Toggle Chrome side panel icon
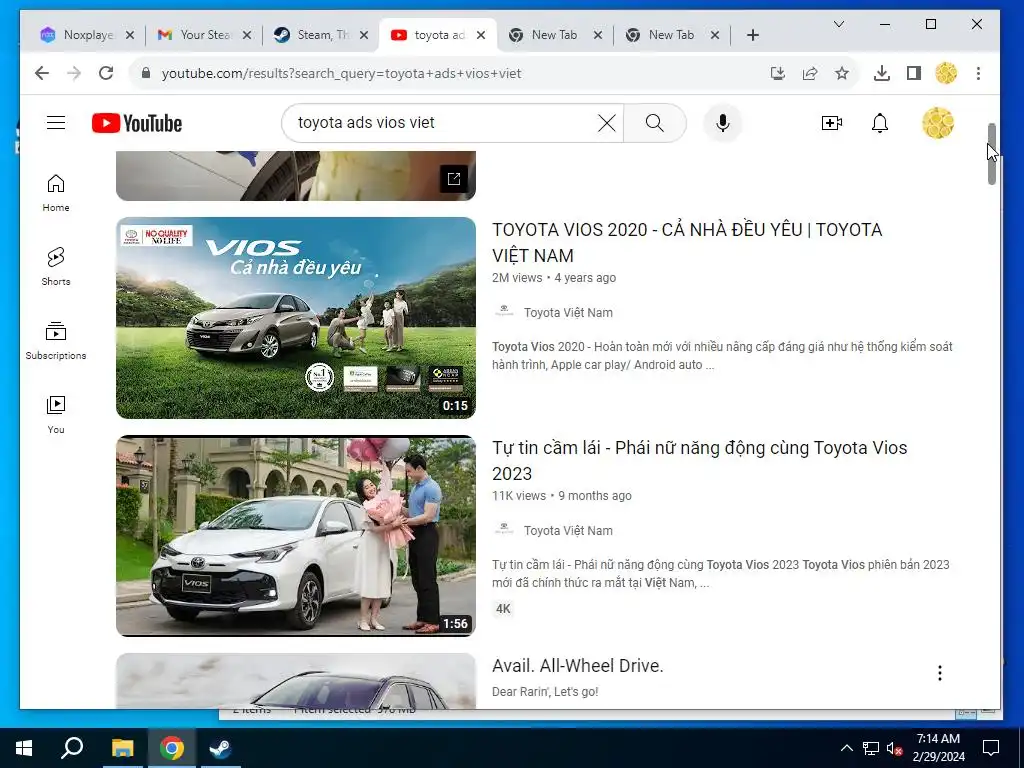Screen dimensions: 1024x768 (x=914, y=73)
